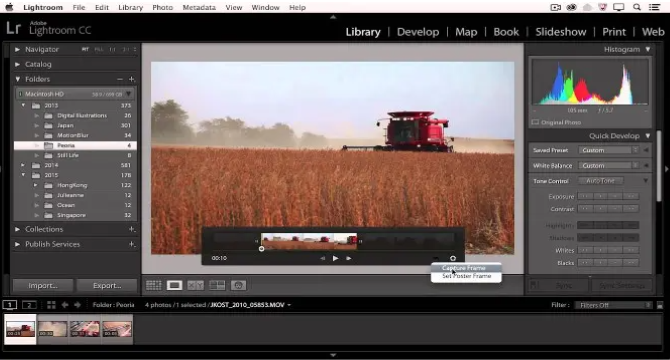Collapse the Folders panel
The image size is (670, 360).
click(x=18, y=79)
